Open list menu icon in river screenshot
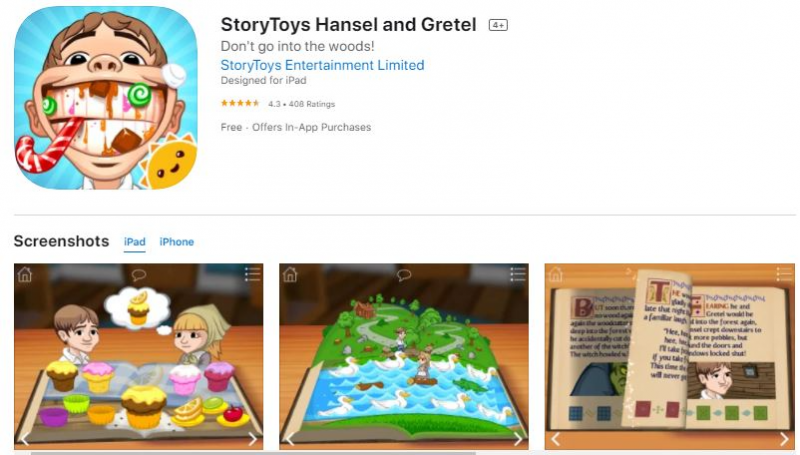 pos(518,274)
